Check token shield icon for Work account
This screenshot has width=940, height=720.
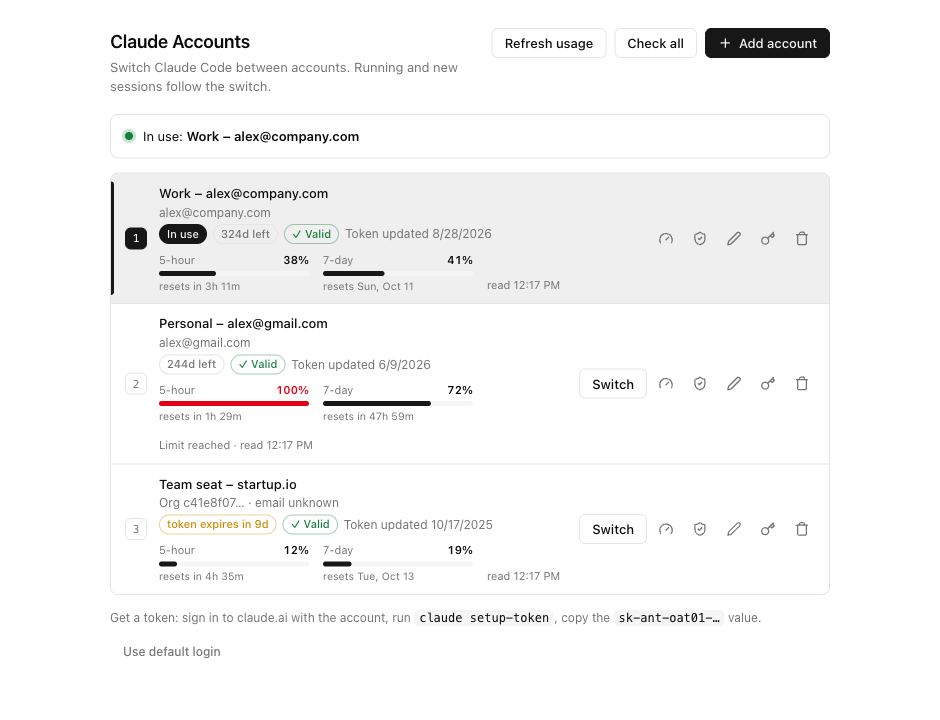click(x=700, y=239)
